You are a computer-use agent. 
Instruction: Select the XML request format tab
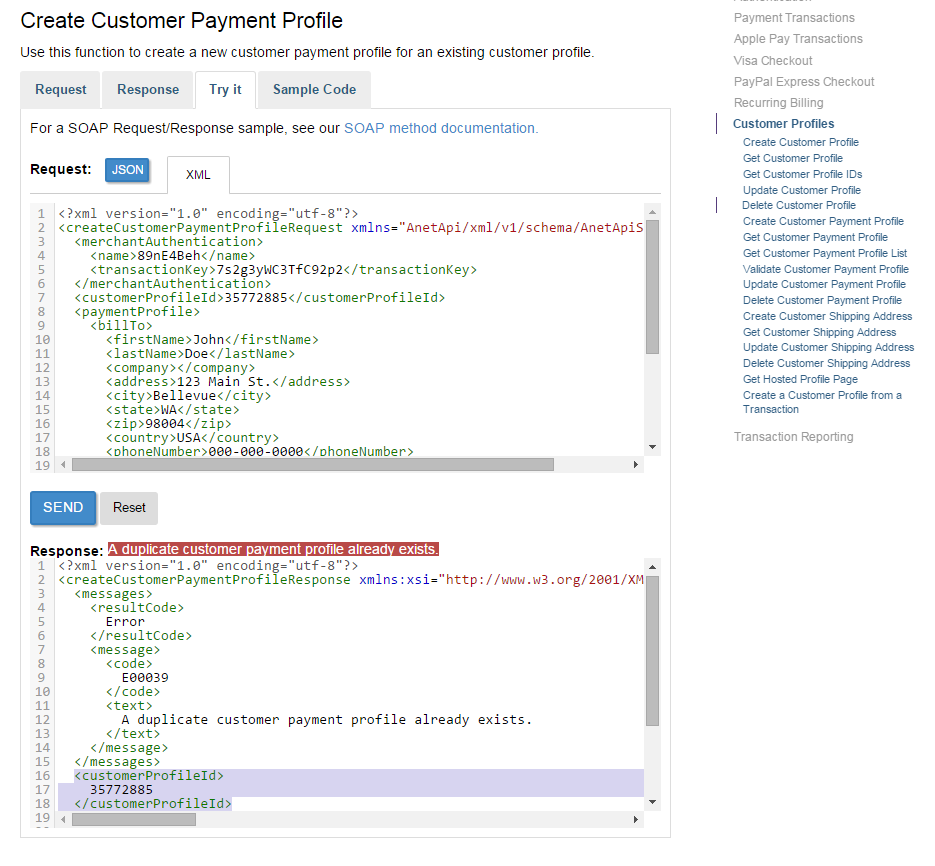pos(198,175)
